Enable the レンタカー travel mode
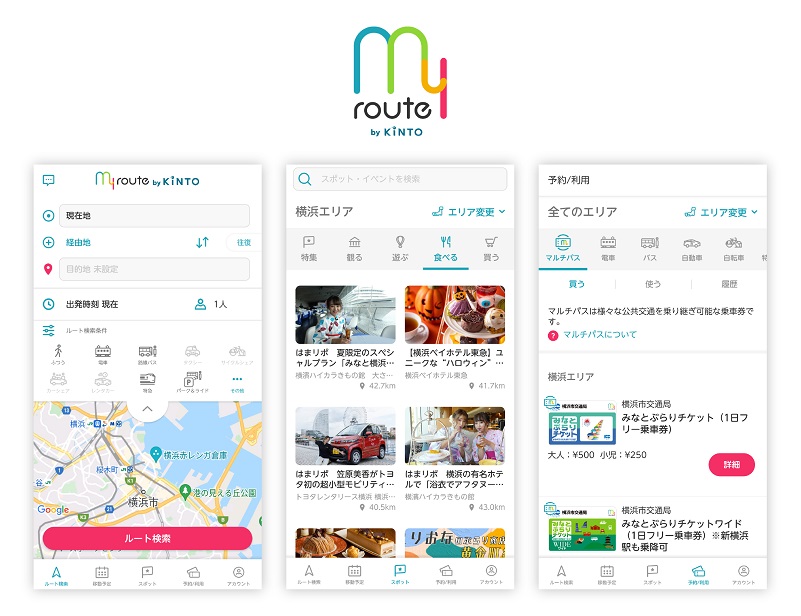This screenshot has height=616, width=801. coord(103,382)
